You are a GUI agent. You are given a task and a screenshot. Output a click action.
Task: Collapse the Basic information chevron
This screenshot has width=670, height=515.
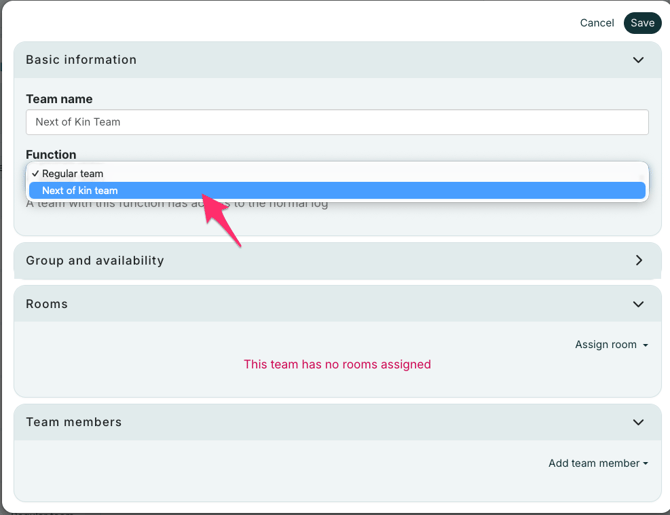(x=638, y=60)
